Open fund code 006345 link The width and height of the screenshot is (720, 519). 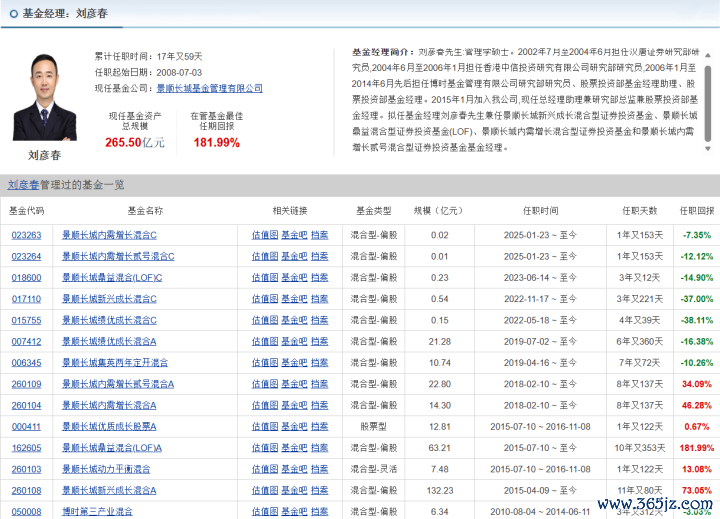[26, 363]
